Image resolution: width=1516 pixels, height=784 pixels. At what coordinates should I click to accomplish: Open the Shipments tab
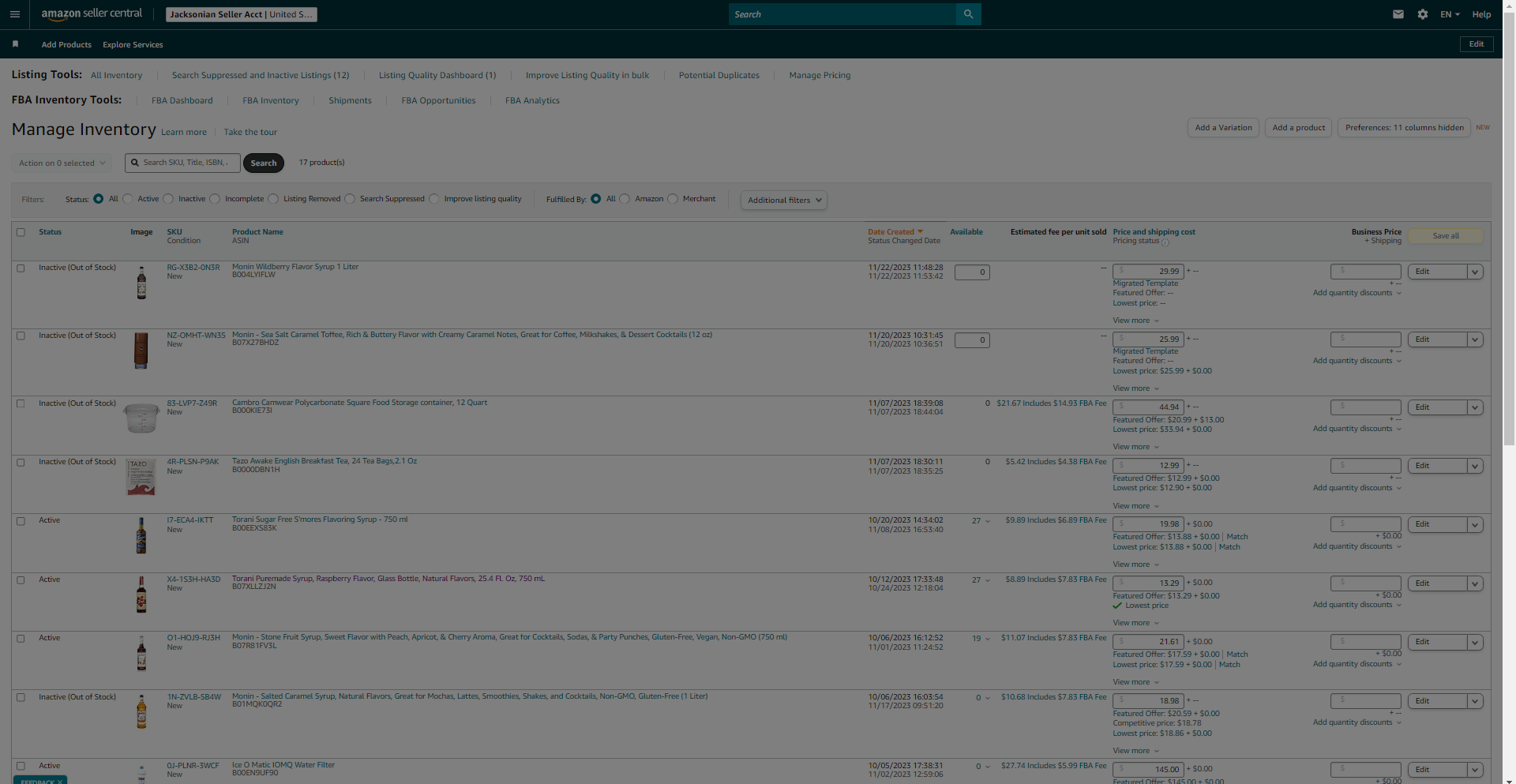[x=350, y=101]
